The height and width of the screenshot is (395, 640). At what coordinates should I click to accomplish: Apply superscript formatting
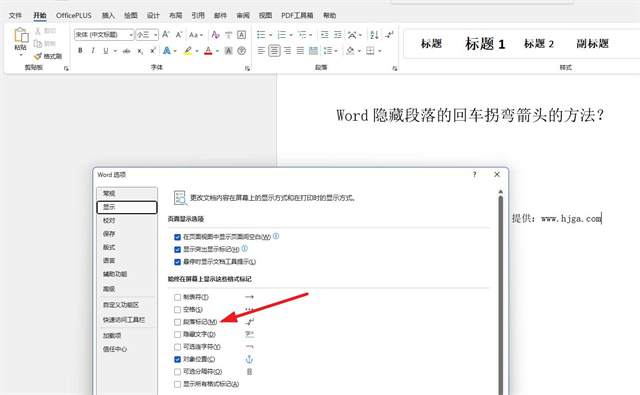[153, 51]
